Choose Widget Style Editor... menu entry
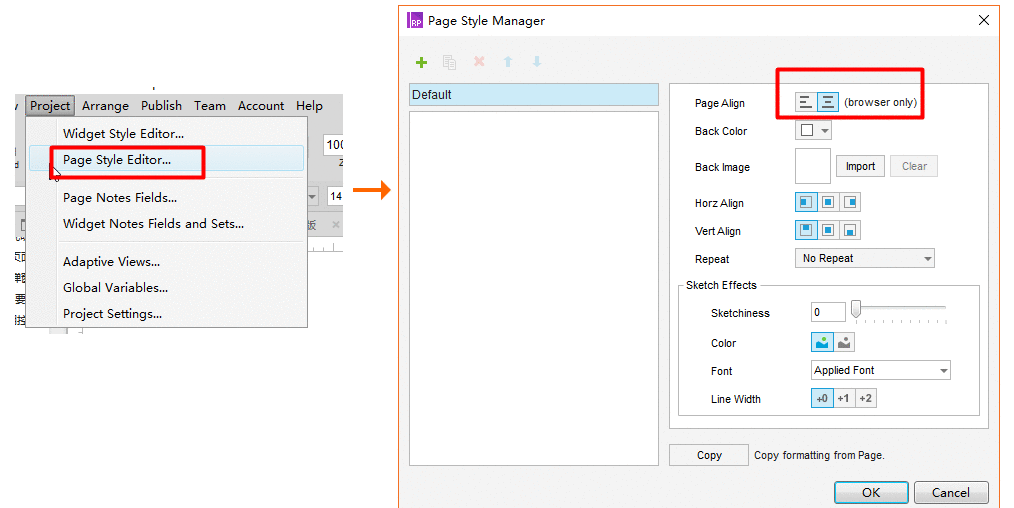 click(x=167, y=134)
